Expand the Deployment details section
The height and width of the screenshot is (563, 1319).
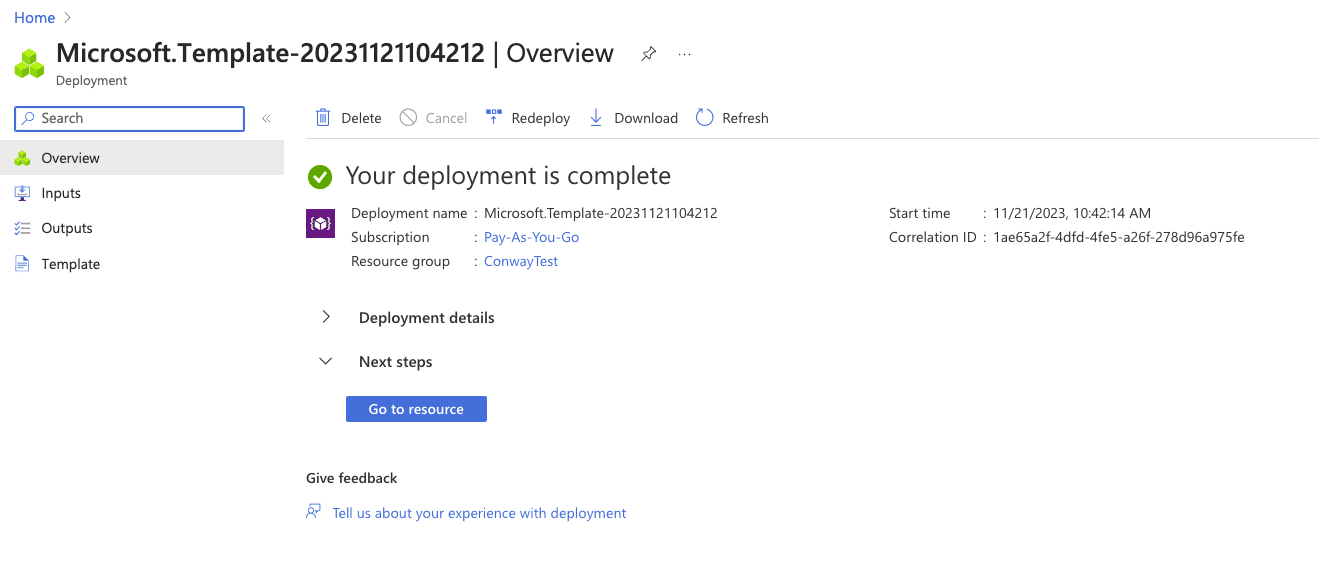(326, 317)
